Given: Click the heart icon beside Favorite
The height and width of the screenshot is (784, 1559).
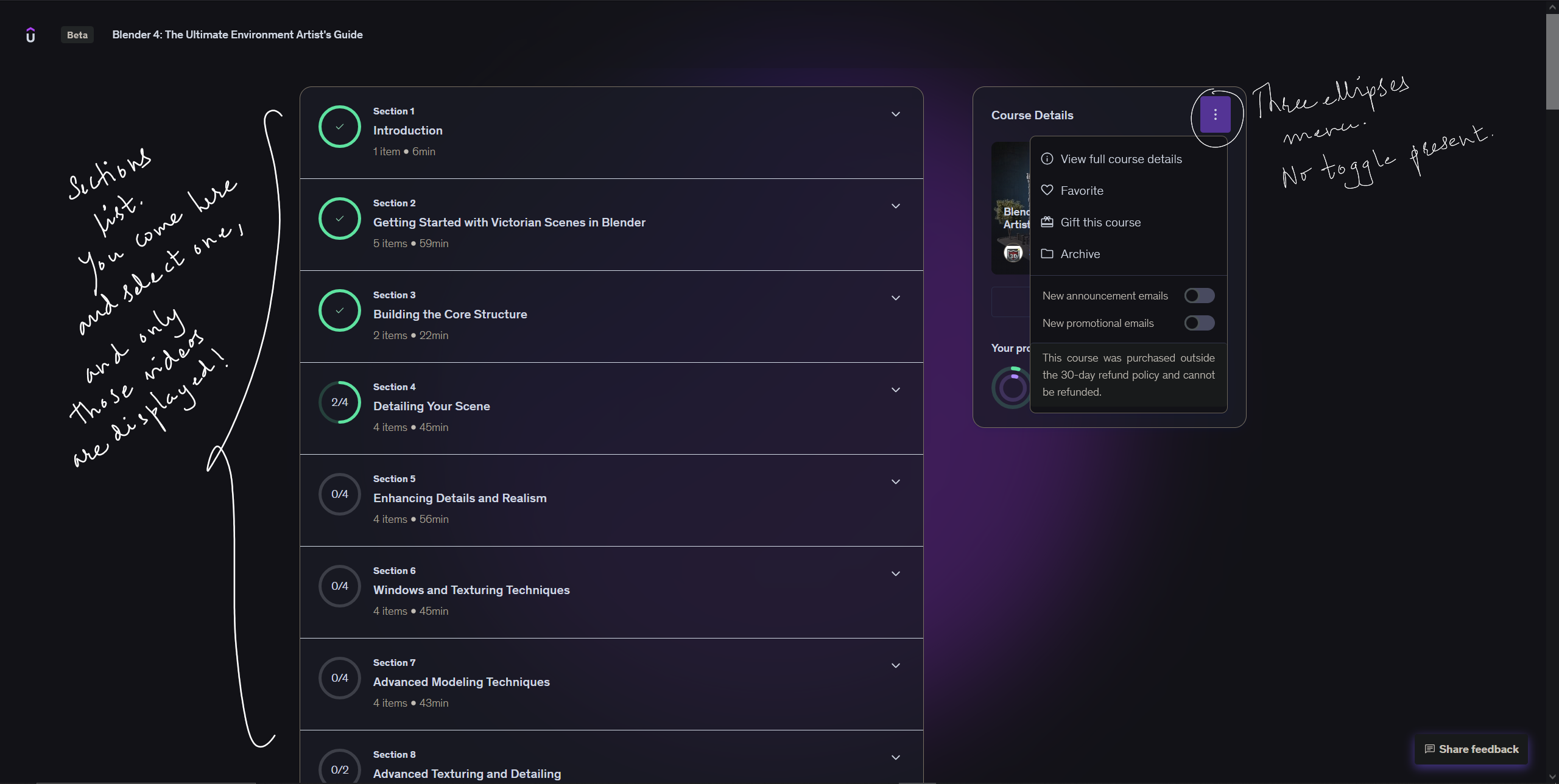Looking at the screenshot, I should 1047,190.
